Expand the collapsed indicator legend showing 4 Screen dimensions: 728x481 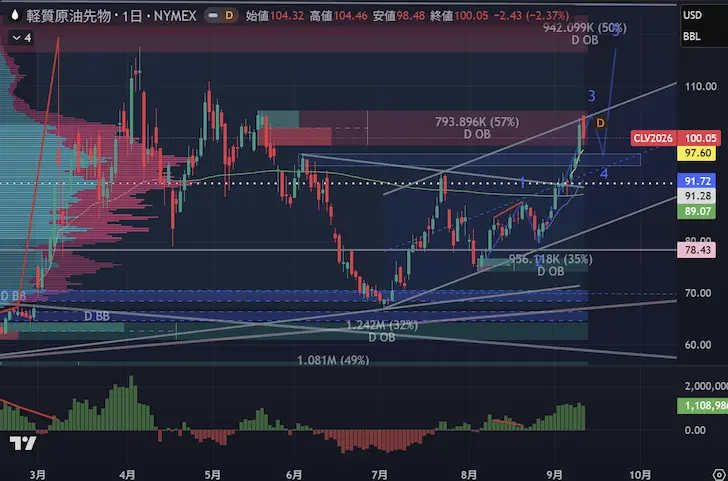pyautogui.click(x=22, y=38)
